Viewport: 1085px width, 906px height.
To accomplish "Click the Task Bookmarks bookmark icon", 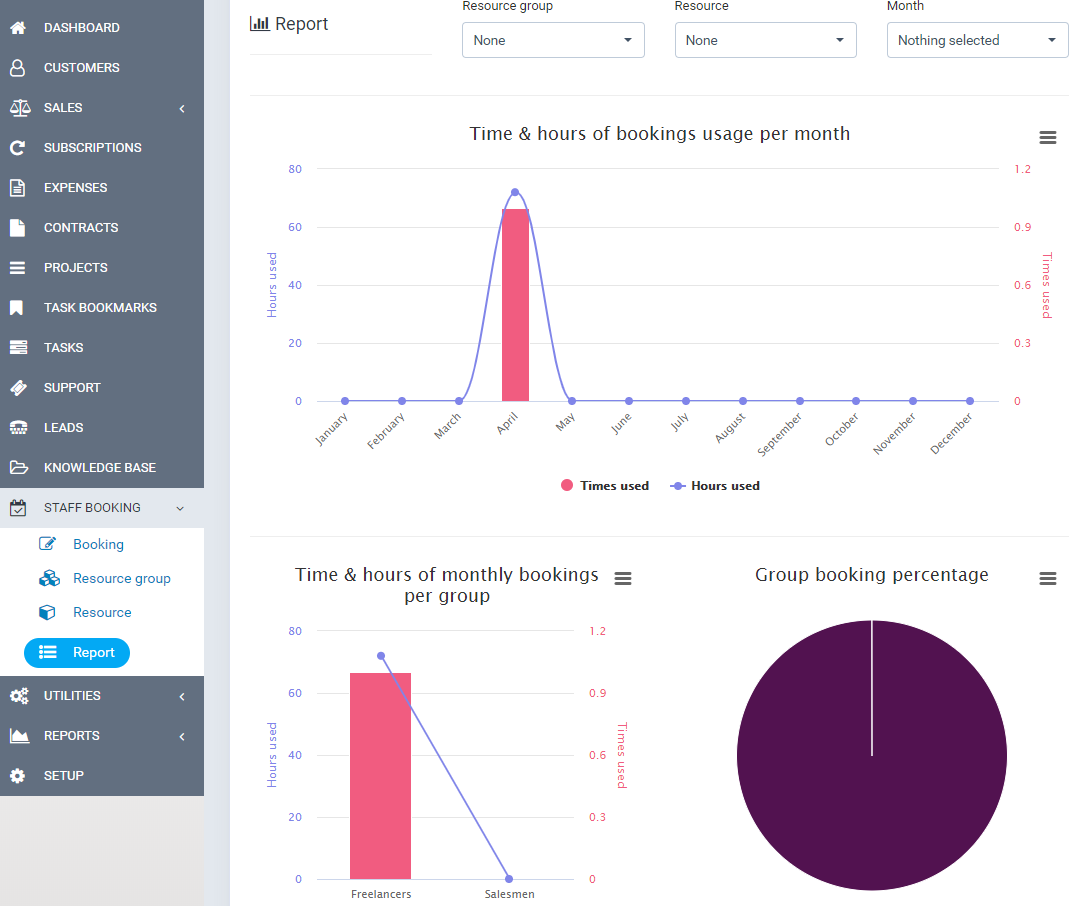I will coord(18,308).
